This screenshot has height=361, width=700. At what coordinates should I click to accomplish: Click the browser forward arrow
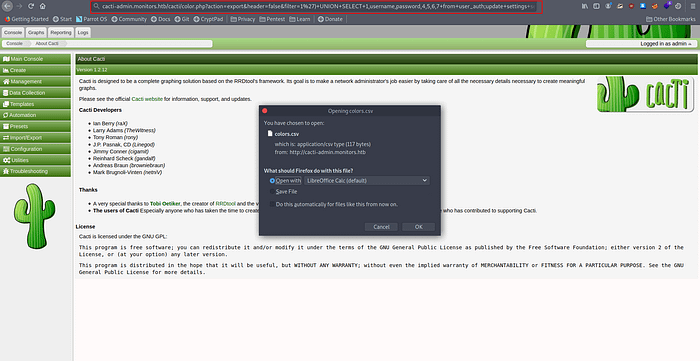click(x=19, y=6)
